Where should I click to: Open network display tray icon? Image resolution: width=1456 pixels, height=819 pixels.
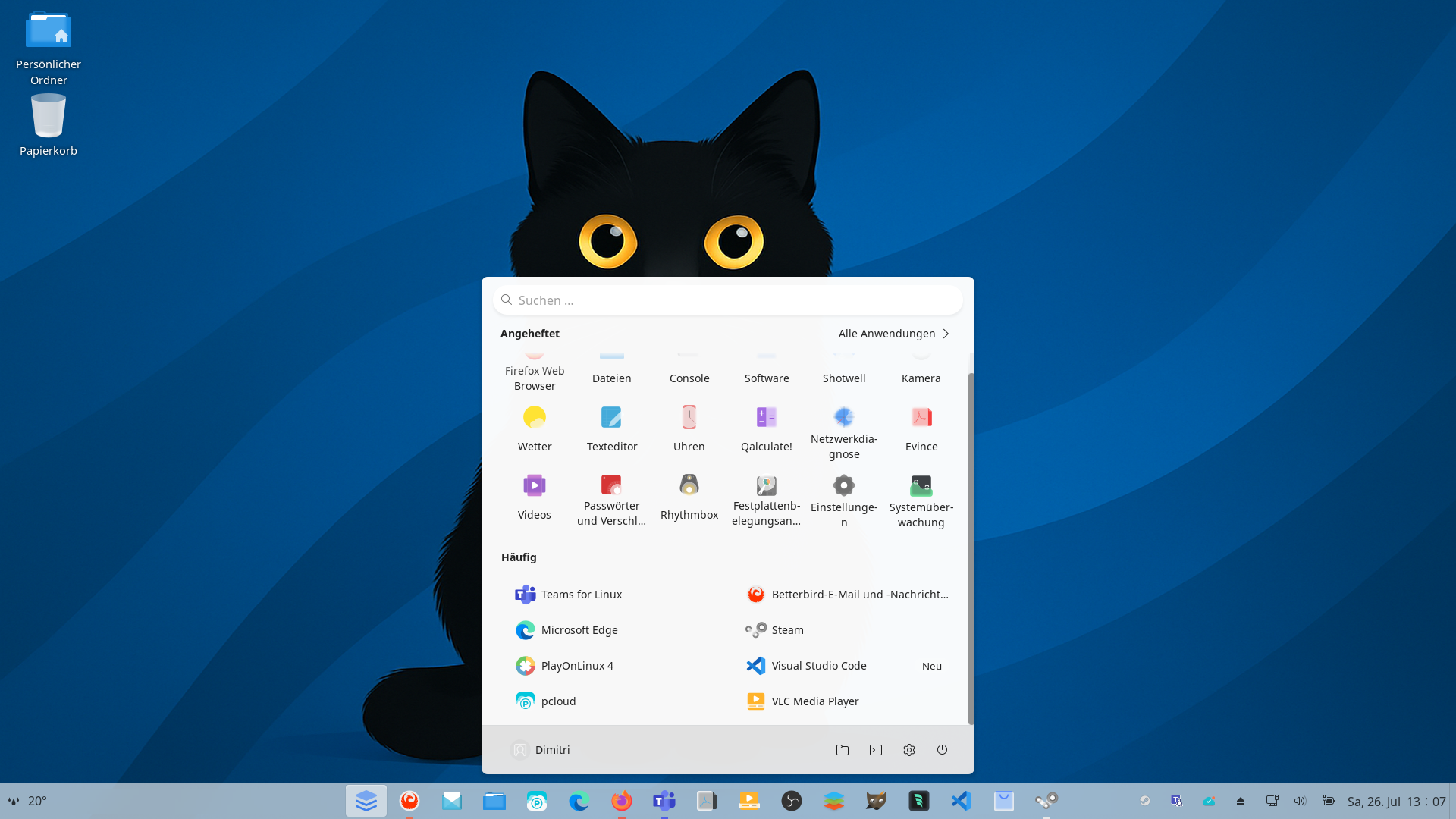[x=1272, y=801]
